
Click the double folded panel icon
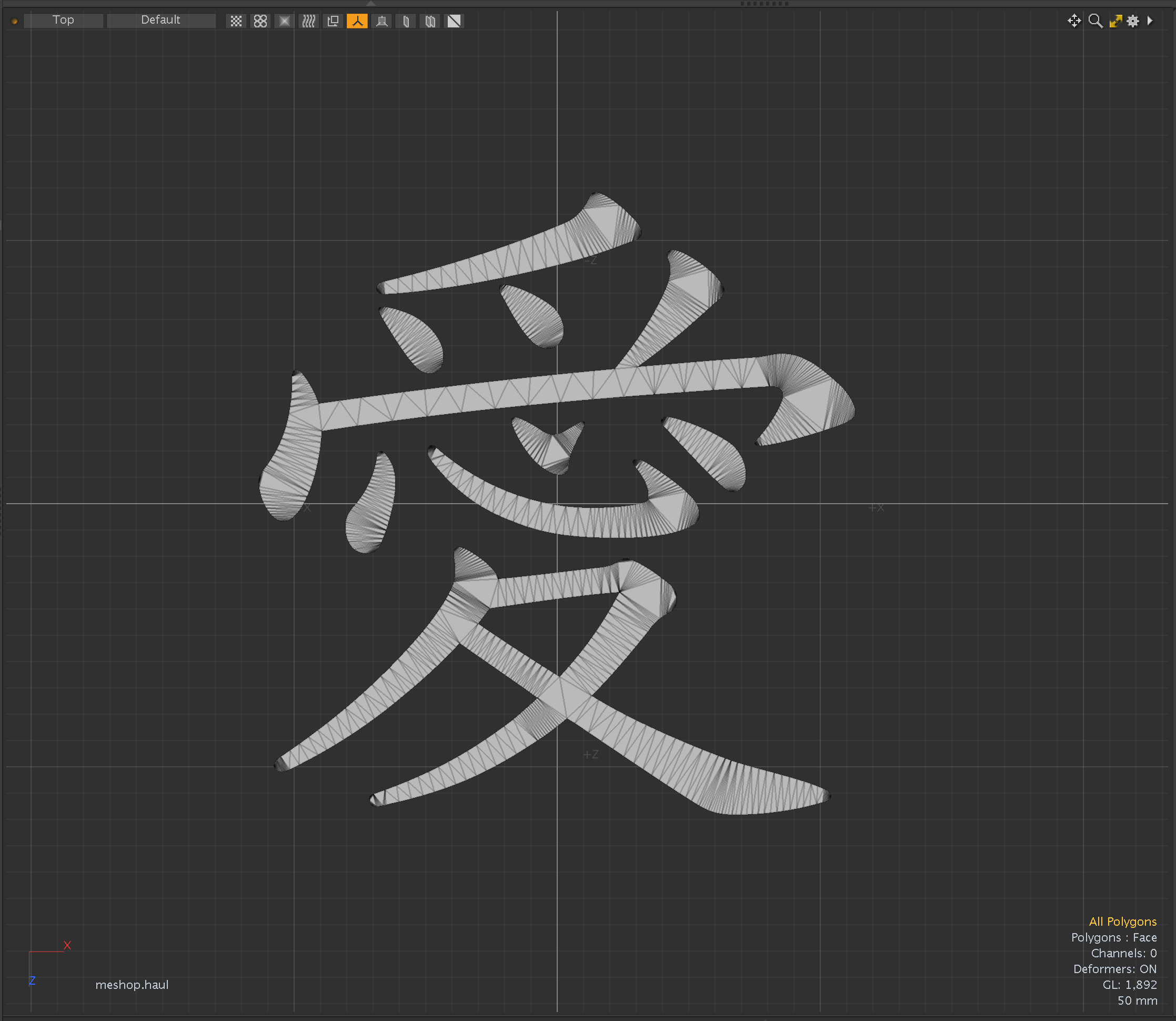430,21
